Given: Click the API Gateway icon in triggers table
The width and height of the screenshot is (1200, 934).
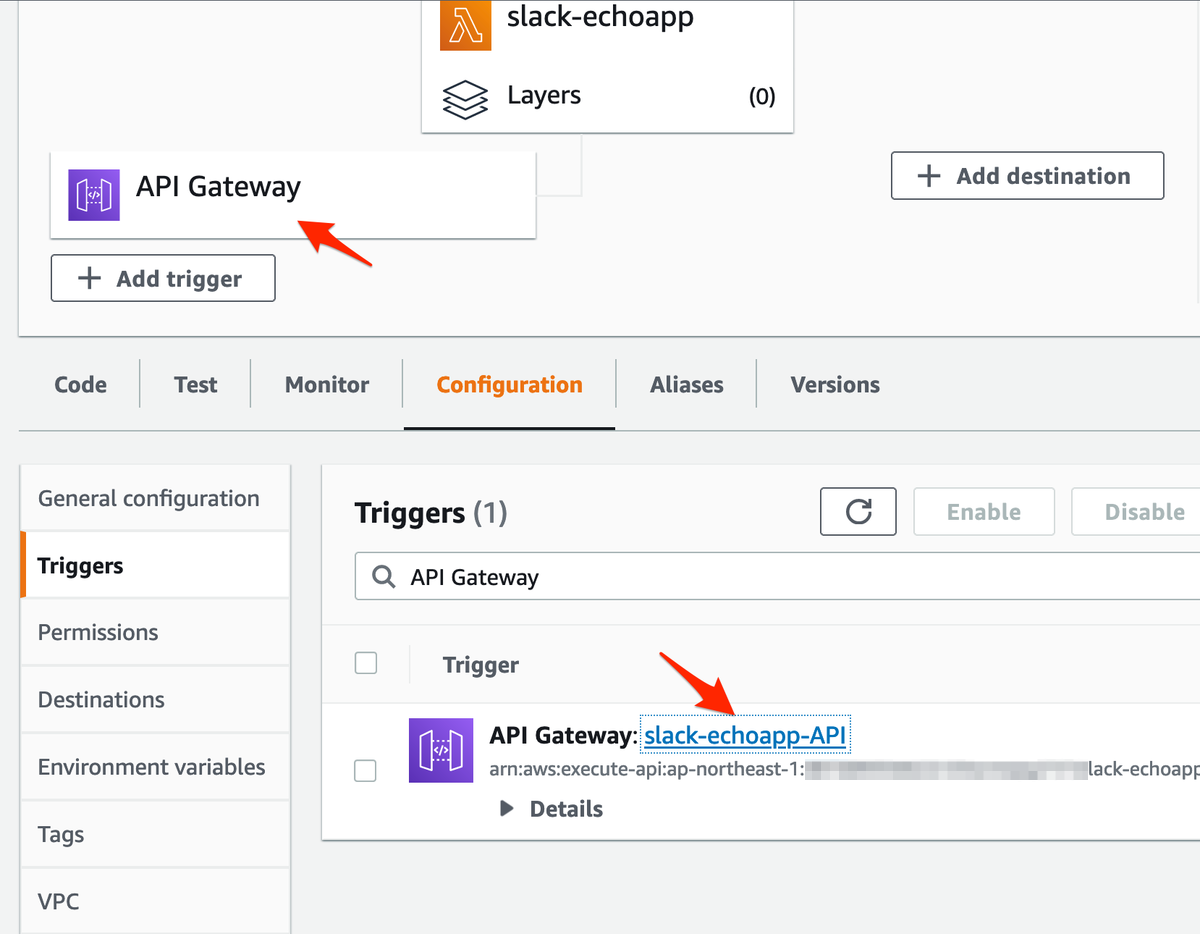Looking at the screenshot, I should tap(441, 750).
